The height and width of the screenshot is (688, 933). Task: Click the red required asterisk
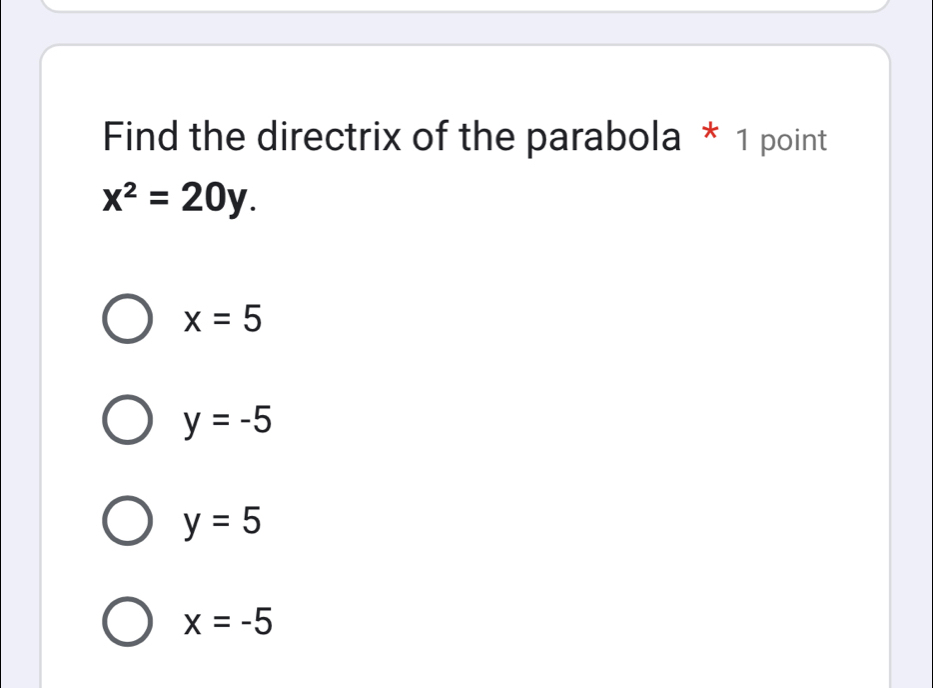tap(709, 136)
